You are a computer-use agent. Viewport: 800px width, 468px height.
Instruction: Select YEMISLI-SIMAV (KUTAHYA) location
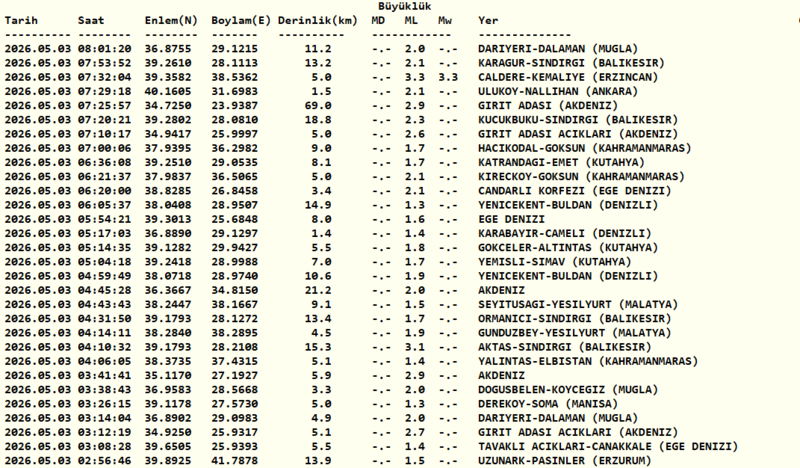[555, 262]
